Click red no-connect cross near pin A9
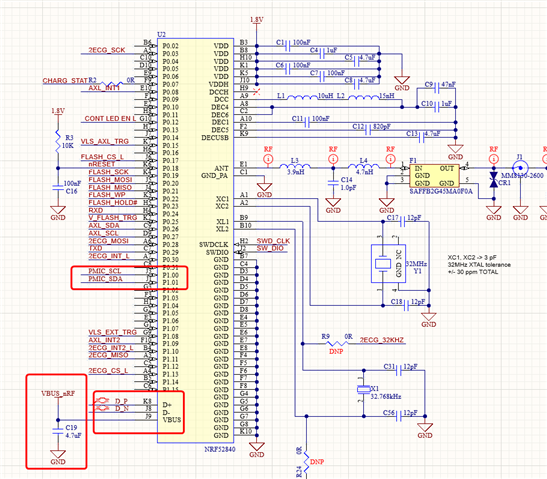Viewport: 547px width, 479px height. (256, 92)
